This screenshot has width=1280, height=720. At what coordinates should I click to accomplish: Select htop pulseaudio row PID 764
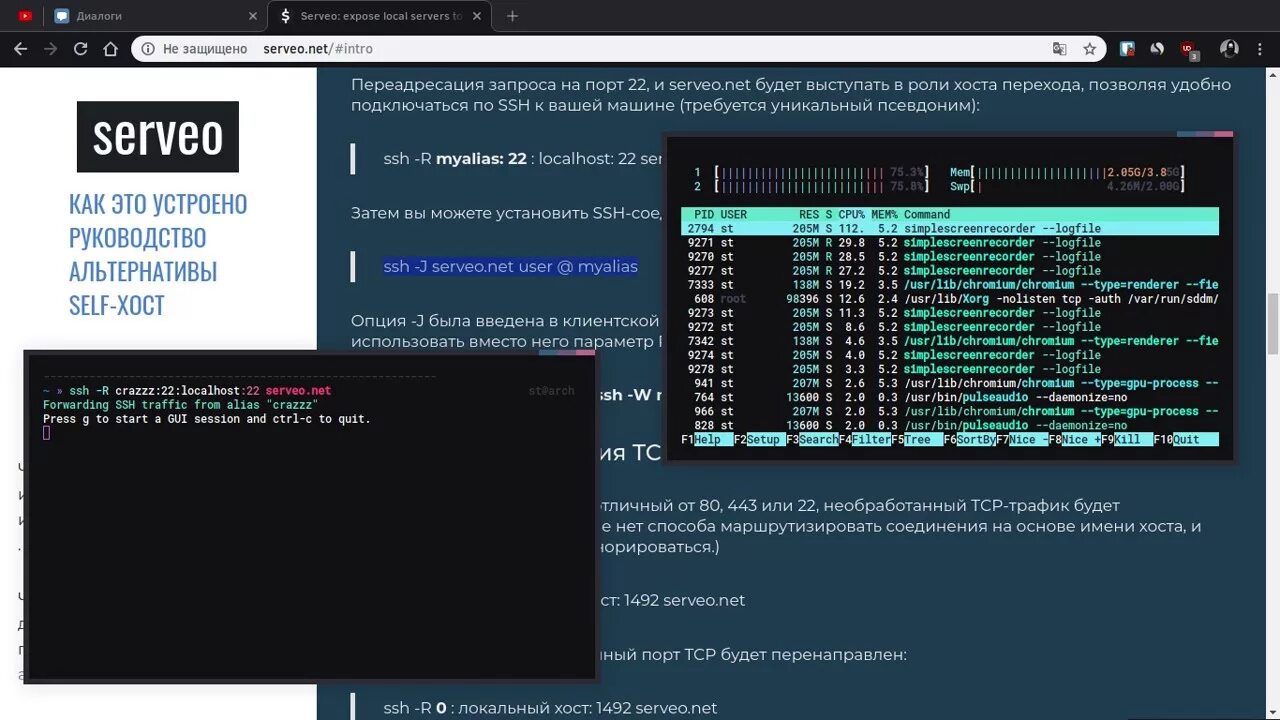tap(950, 397)
